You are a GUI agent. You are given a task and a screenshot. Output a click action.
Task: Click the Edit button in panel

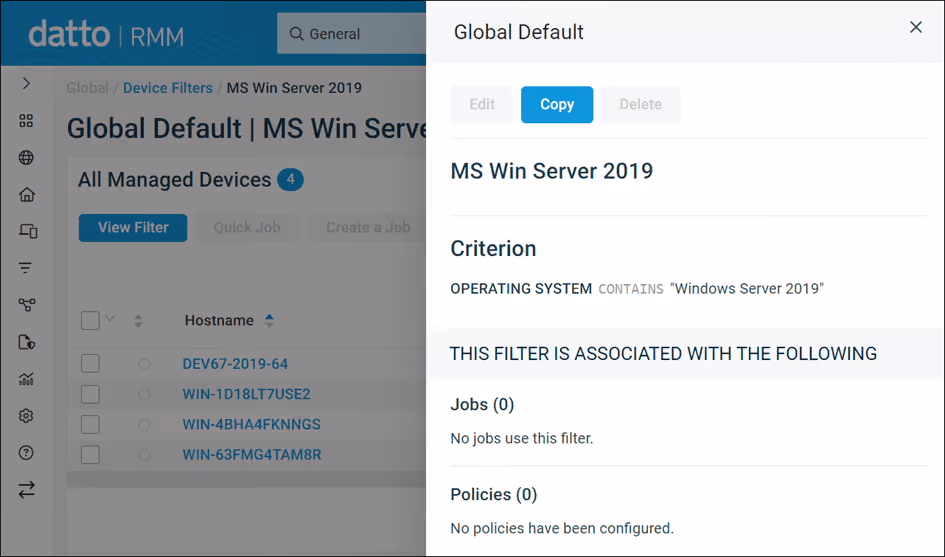pos(482,104)
